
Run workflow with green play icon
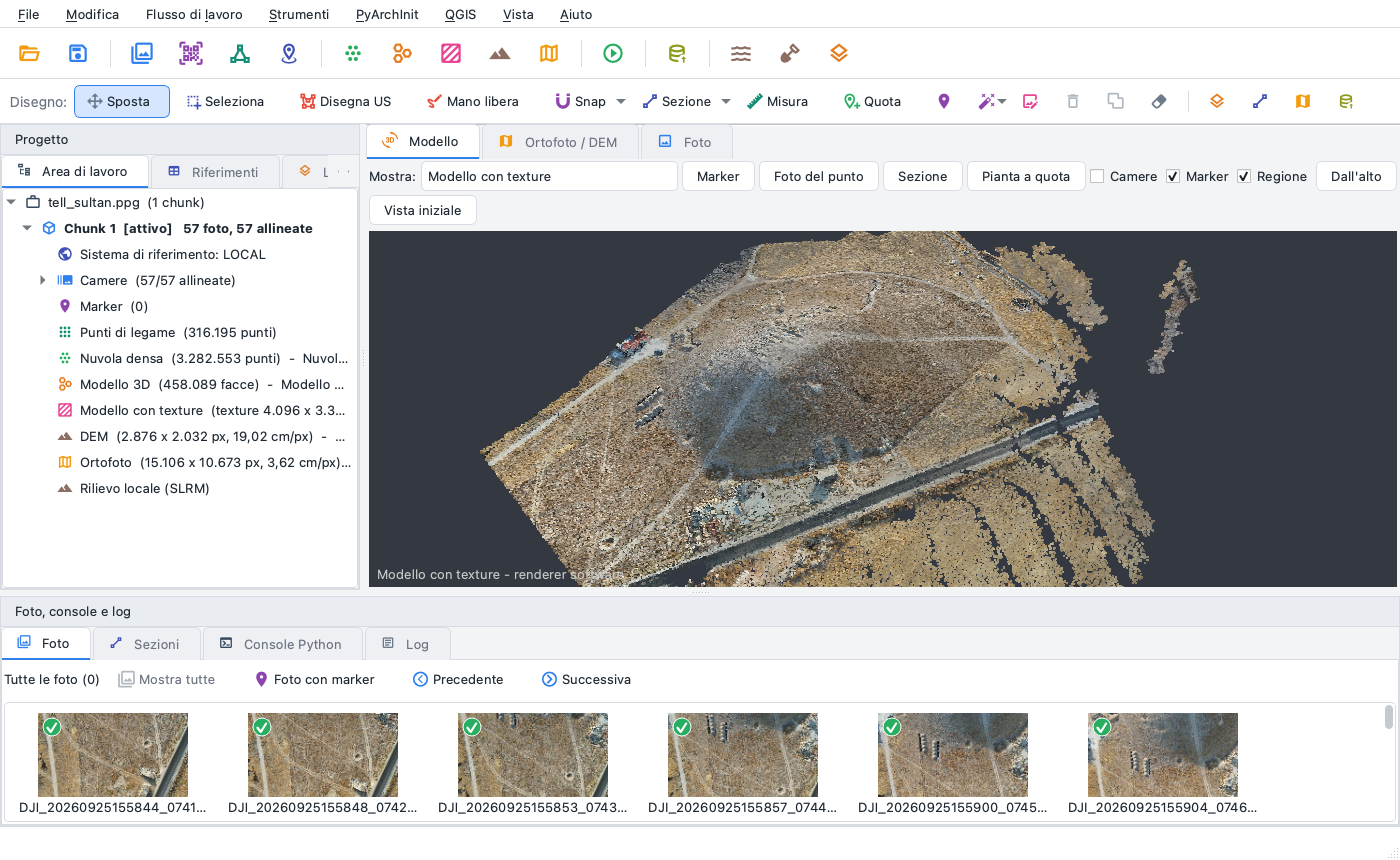(x=613, y=53)
